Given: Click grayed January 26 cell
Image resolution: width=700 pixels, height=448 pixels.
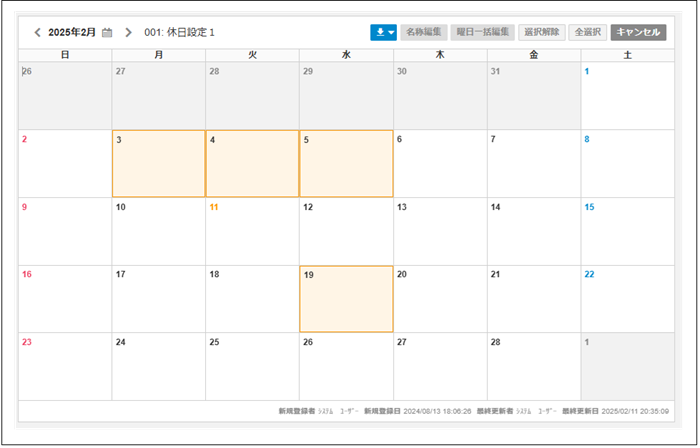Looking at the screenshot, I should pos(65,96).
